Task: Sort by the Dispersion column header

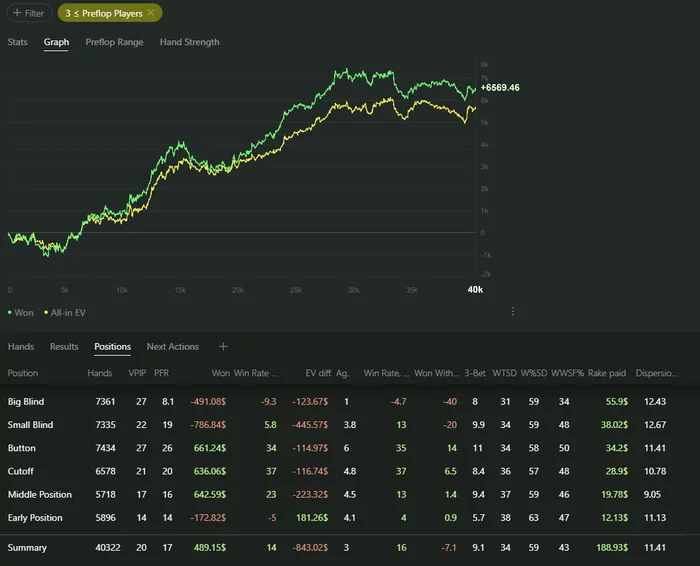Action: tap(656, 373)
